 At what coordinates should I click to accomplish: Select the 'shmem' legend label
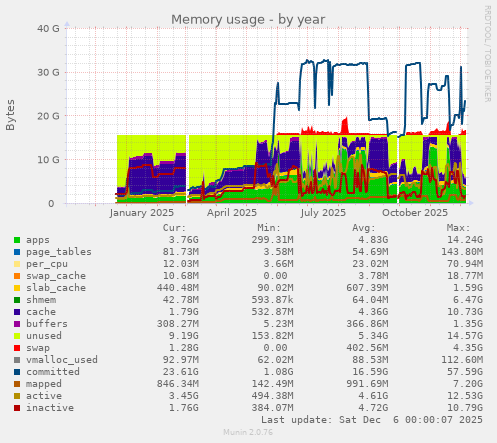click(41, 300)
